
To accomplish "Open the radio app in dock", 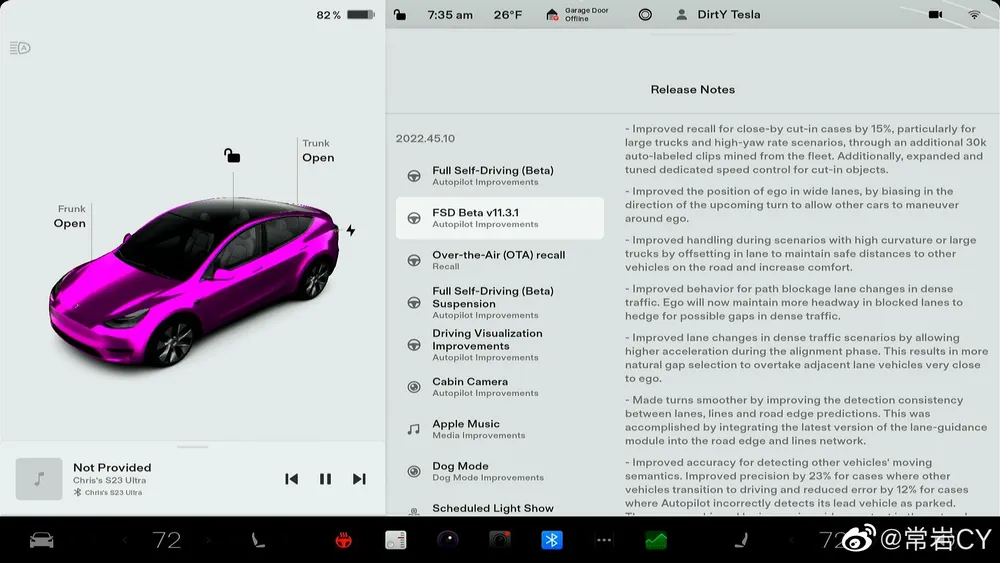I will 395,541.
